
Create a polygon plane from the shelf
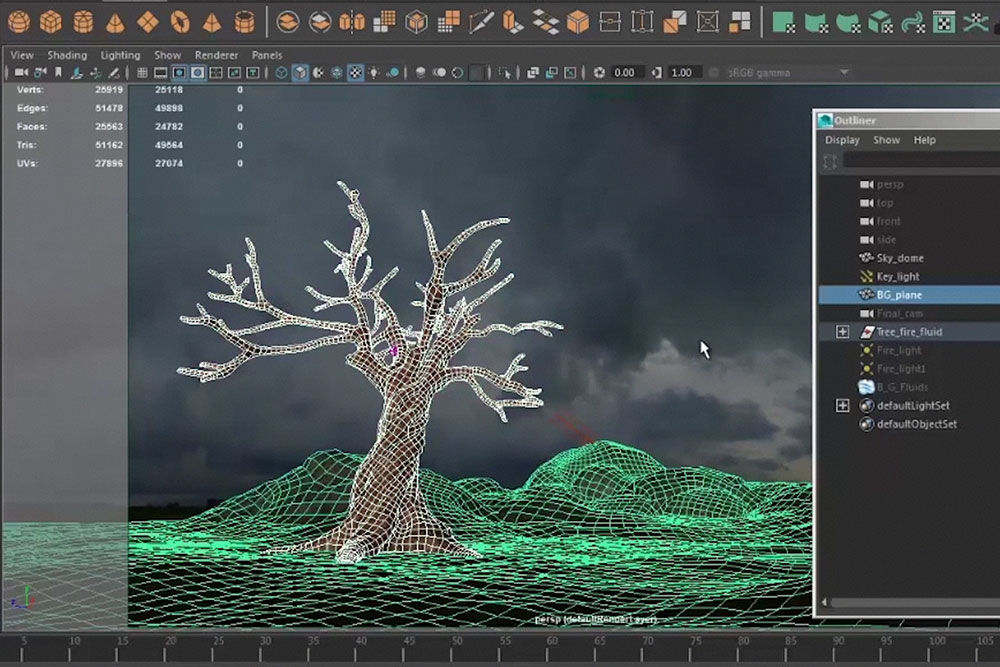click(147, 22)
